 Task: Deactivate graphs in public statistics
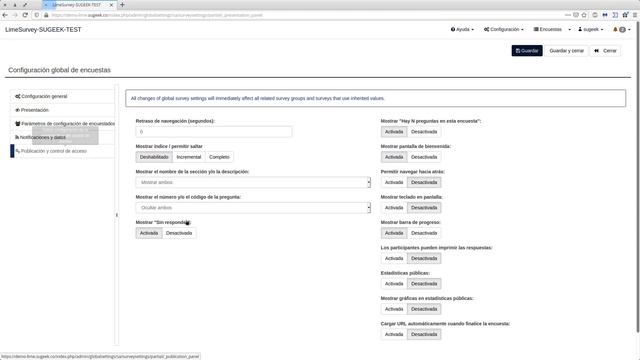(424, 309)
